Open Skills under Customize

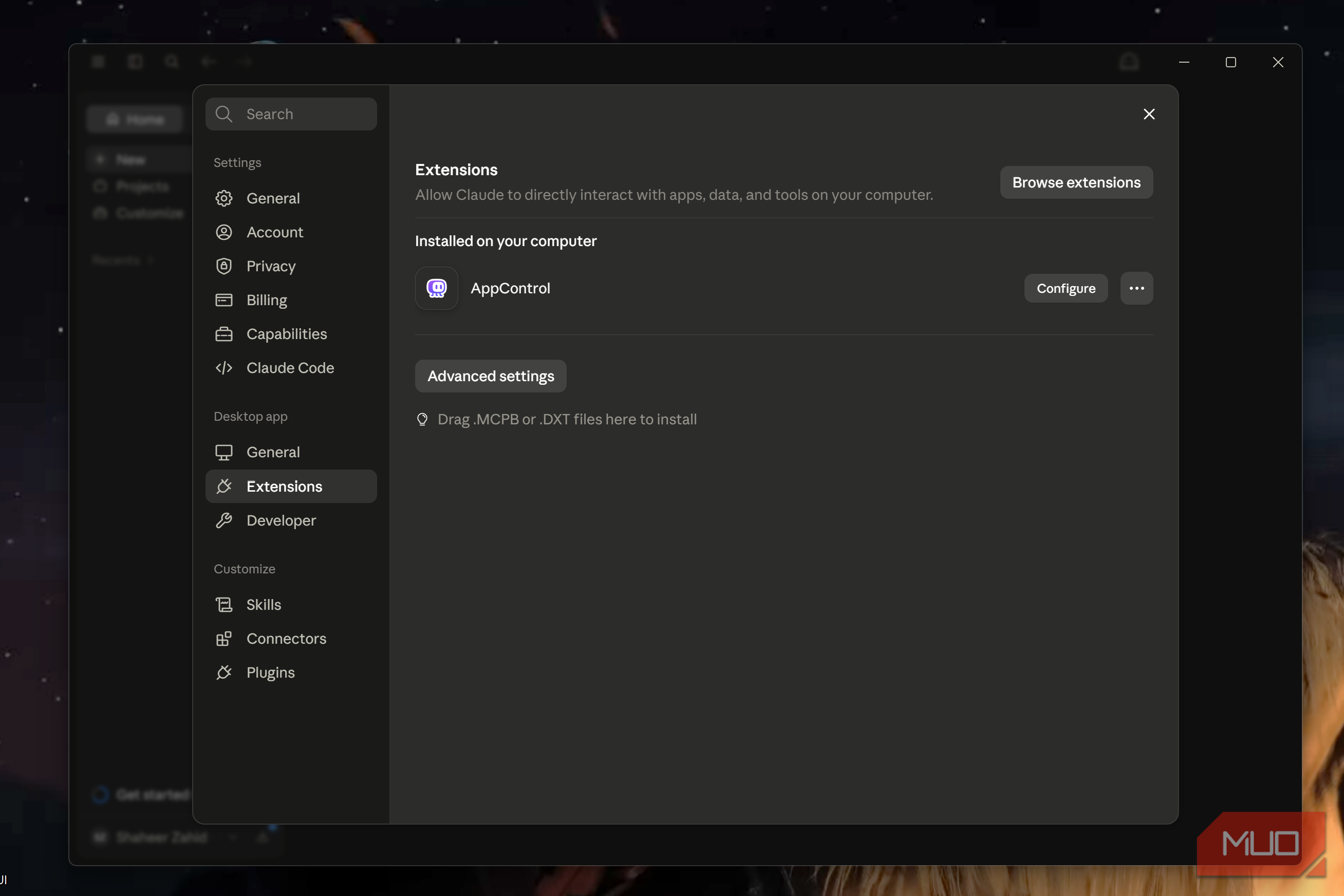coord(291,605)
